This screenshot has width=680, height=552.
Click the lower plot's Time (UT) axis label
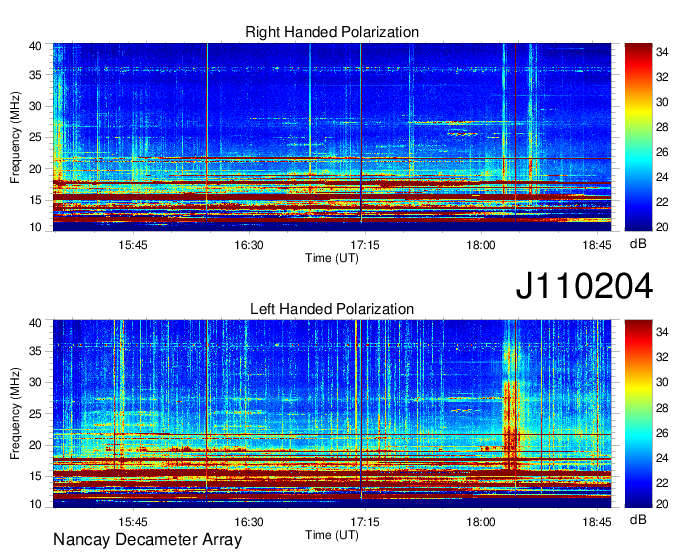pos(332,536)
